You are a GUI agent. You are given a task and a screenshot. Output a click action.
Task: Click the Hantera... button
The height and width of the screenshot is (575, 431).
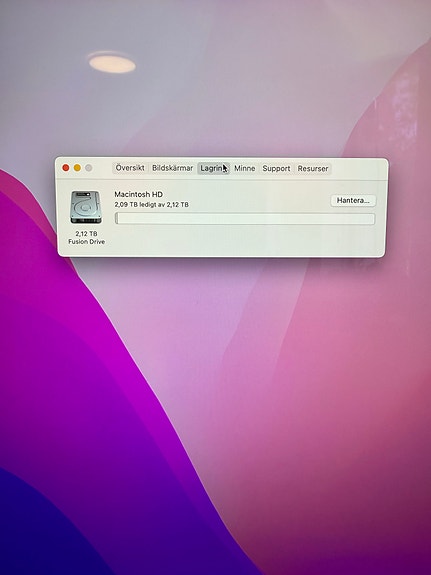(x=353, y=200)
